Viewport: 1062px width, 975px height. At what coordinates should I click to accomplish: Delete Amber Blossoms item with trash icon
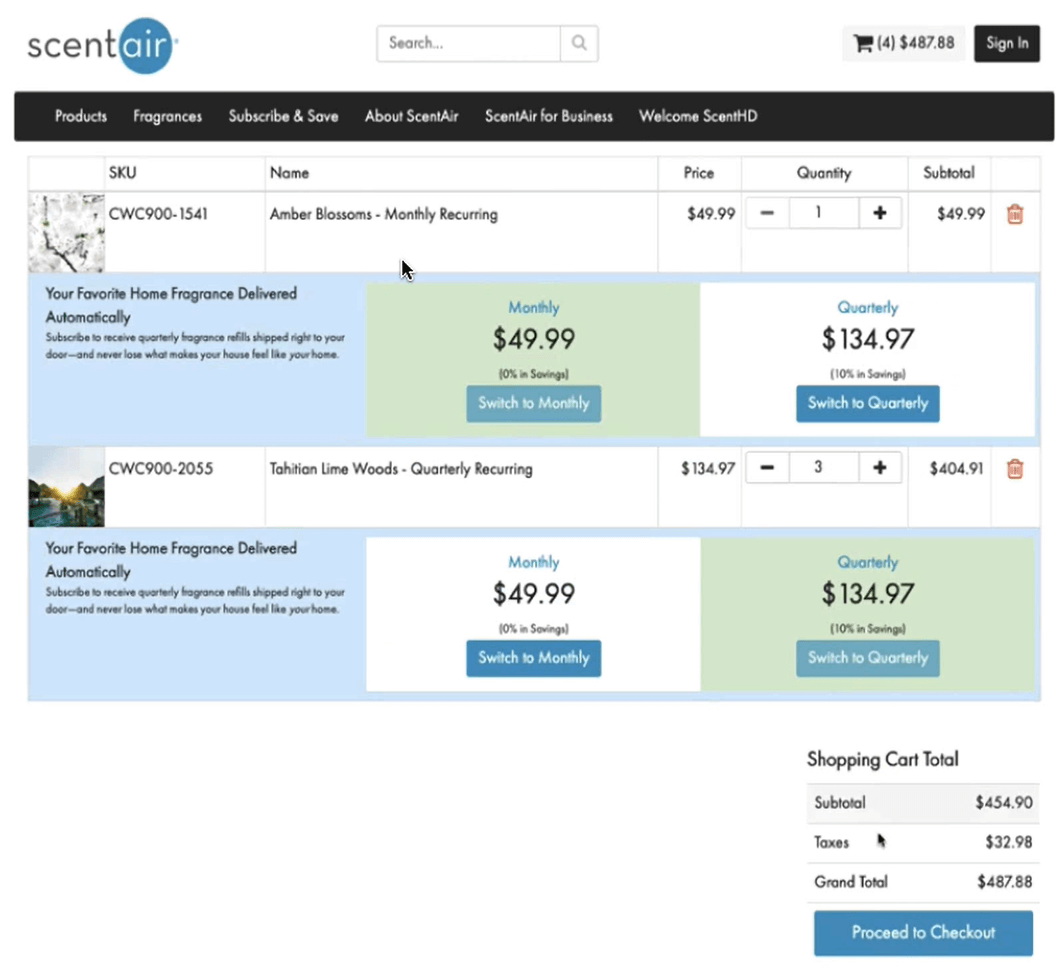pos(1015,214)
